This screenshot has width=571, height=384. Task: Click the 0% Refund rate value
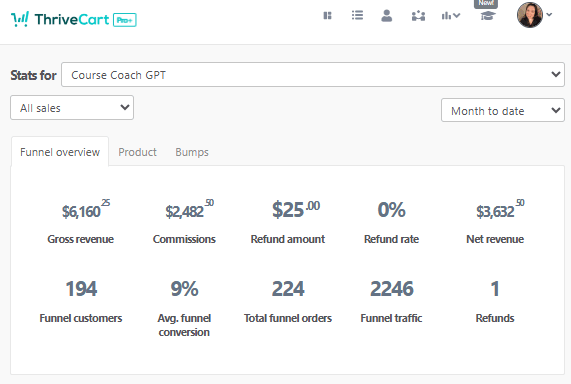coord(391,209)
